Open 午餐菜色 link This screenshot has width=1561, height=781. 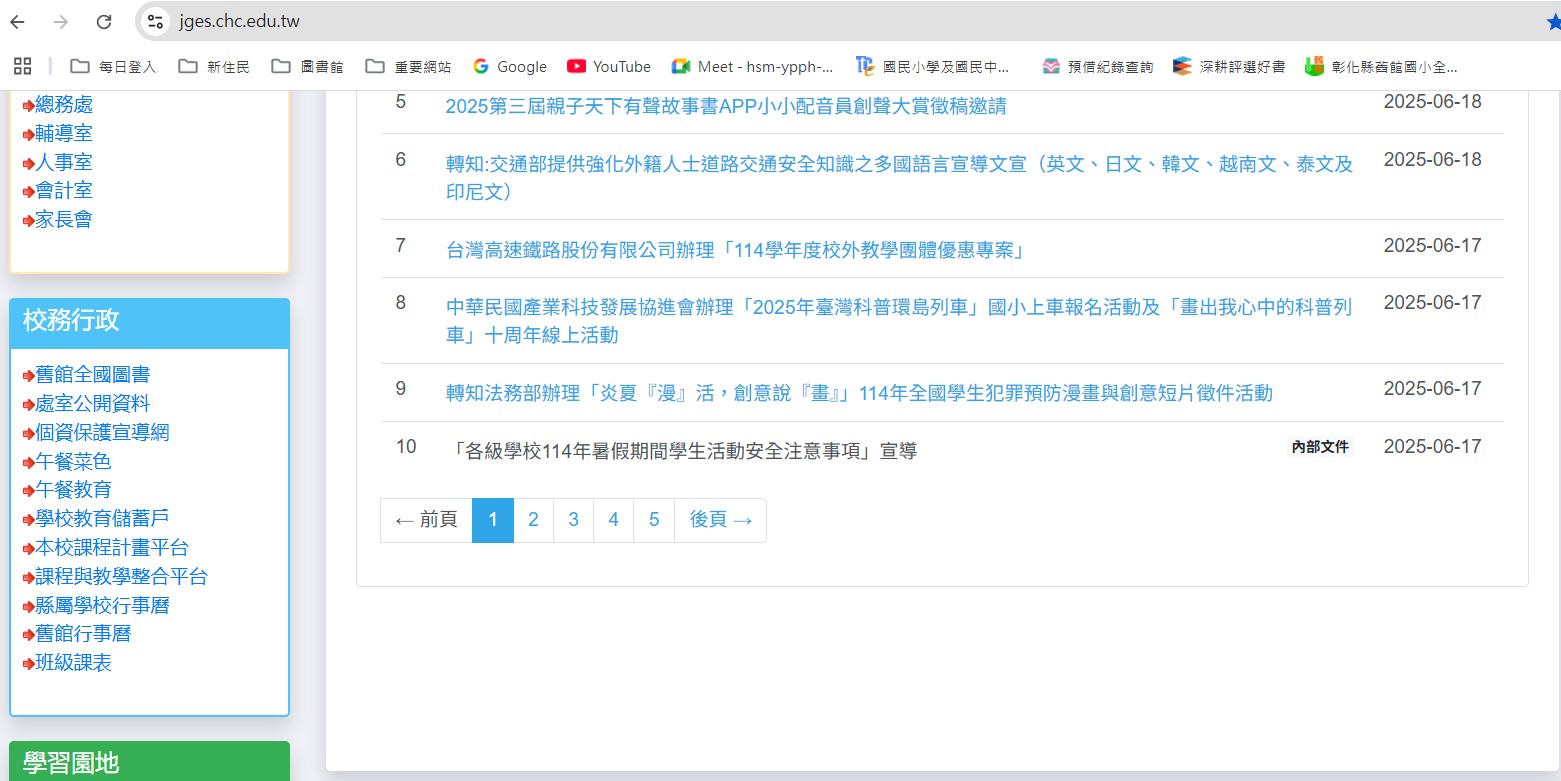click(x=73, y=462)
